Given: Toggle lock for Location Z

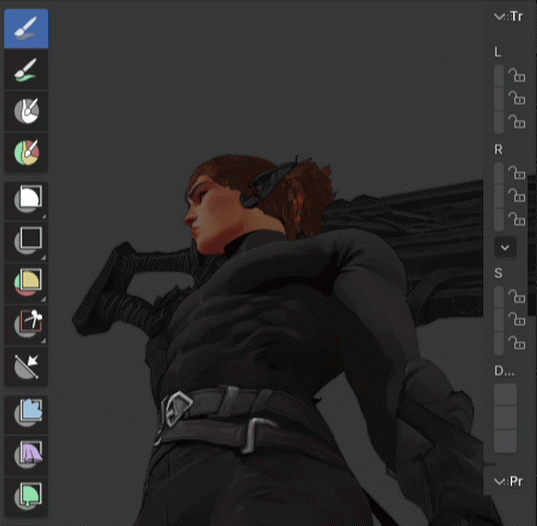Looking at the screenshot, I should pos(517,121).
